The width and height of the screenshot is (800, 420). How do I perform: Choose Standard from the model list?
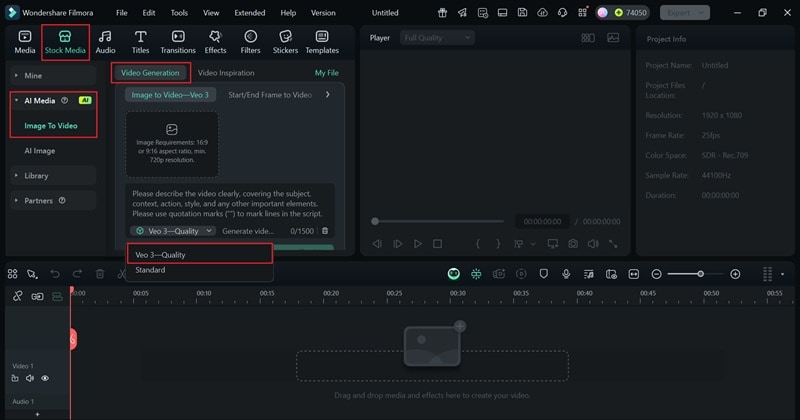coord(199,270)
